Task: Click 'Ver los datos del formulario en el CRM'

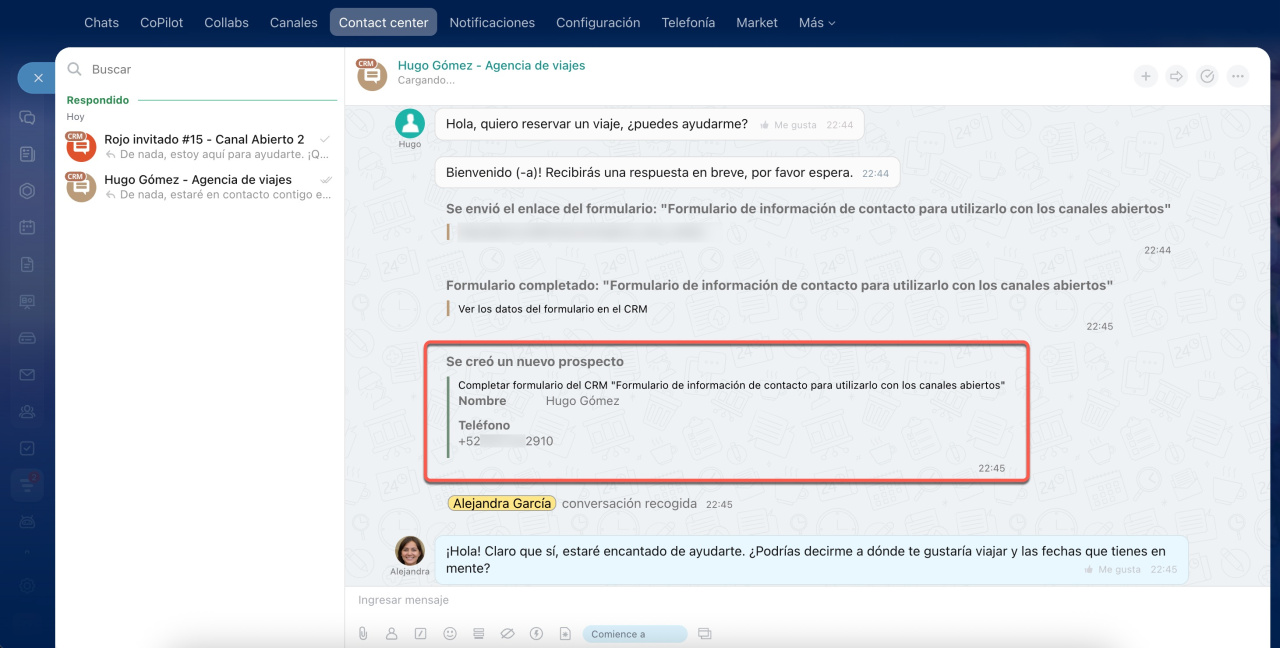Action: pyautogui.click(x=552, y=309)
